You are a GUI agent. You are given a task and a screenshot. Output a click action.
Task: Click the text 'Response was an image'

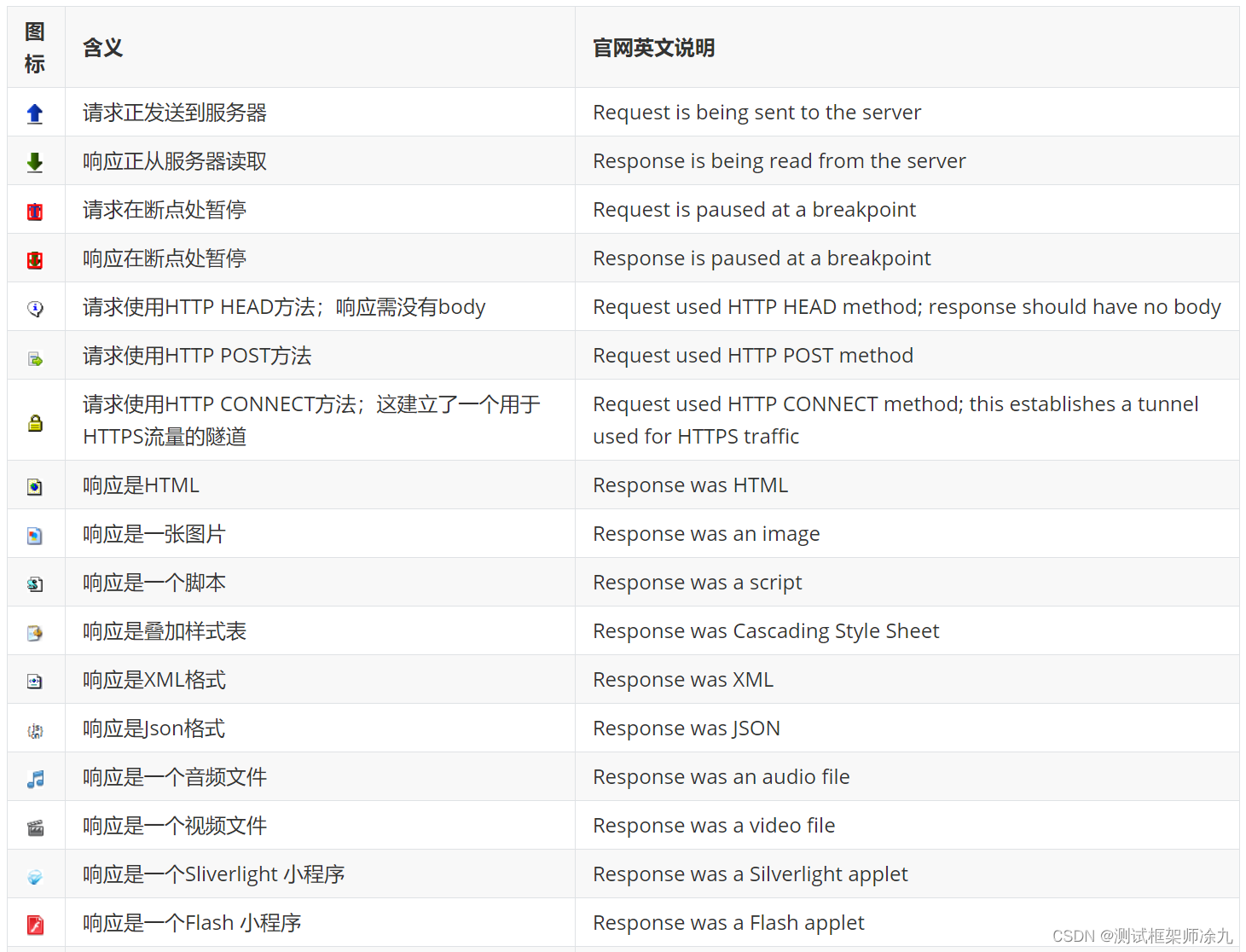pos(707,534)
